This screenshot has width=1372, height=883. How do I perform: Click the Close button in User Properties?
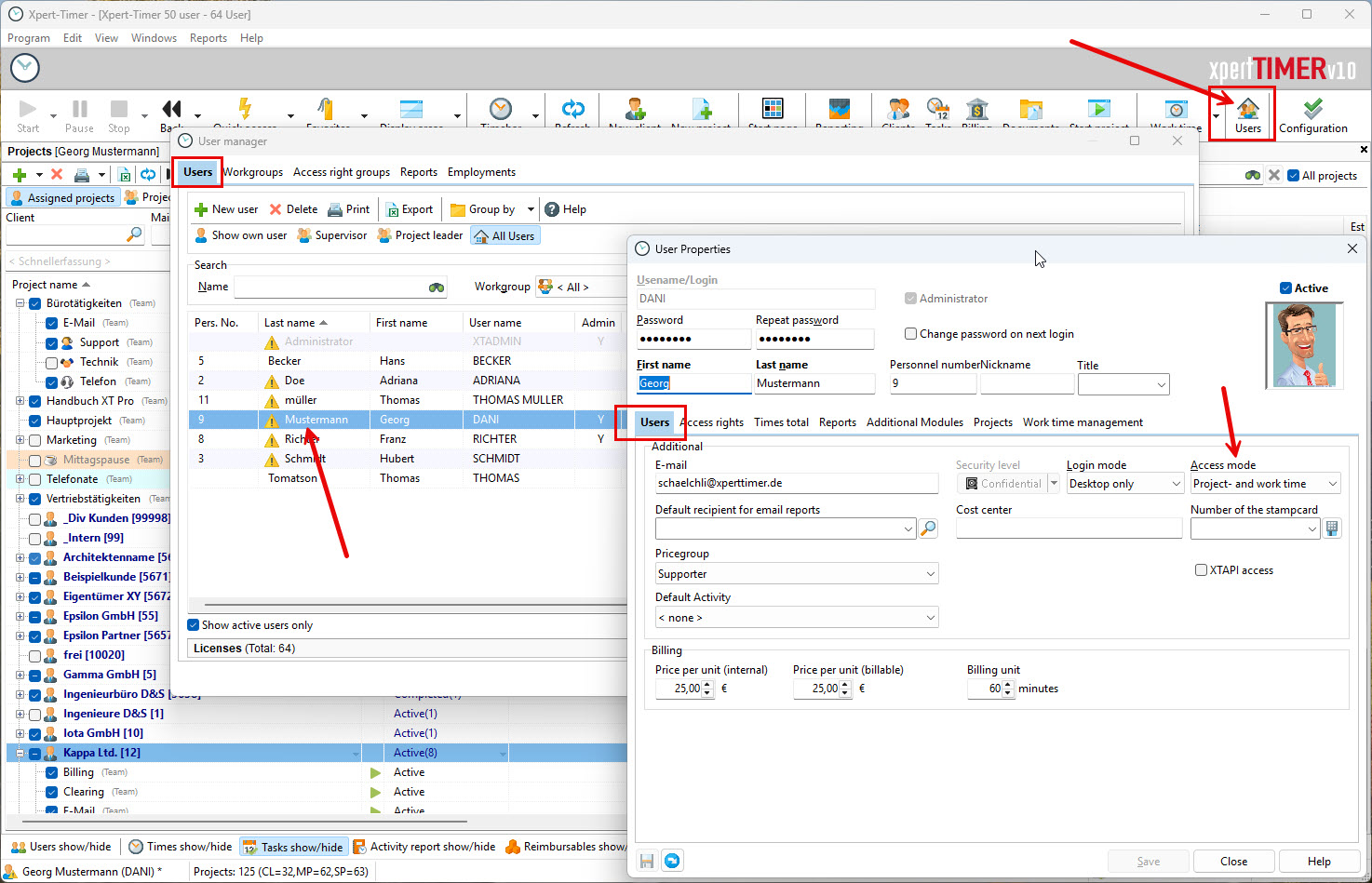pos(1233,861)
